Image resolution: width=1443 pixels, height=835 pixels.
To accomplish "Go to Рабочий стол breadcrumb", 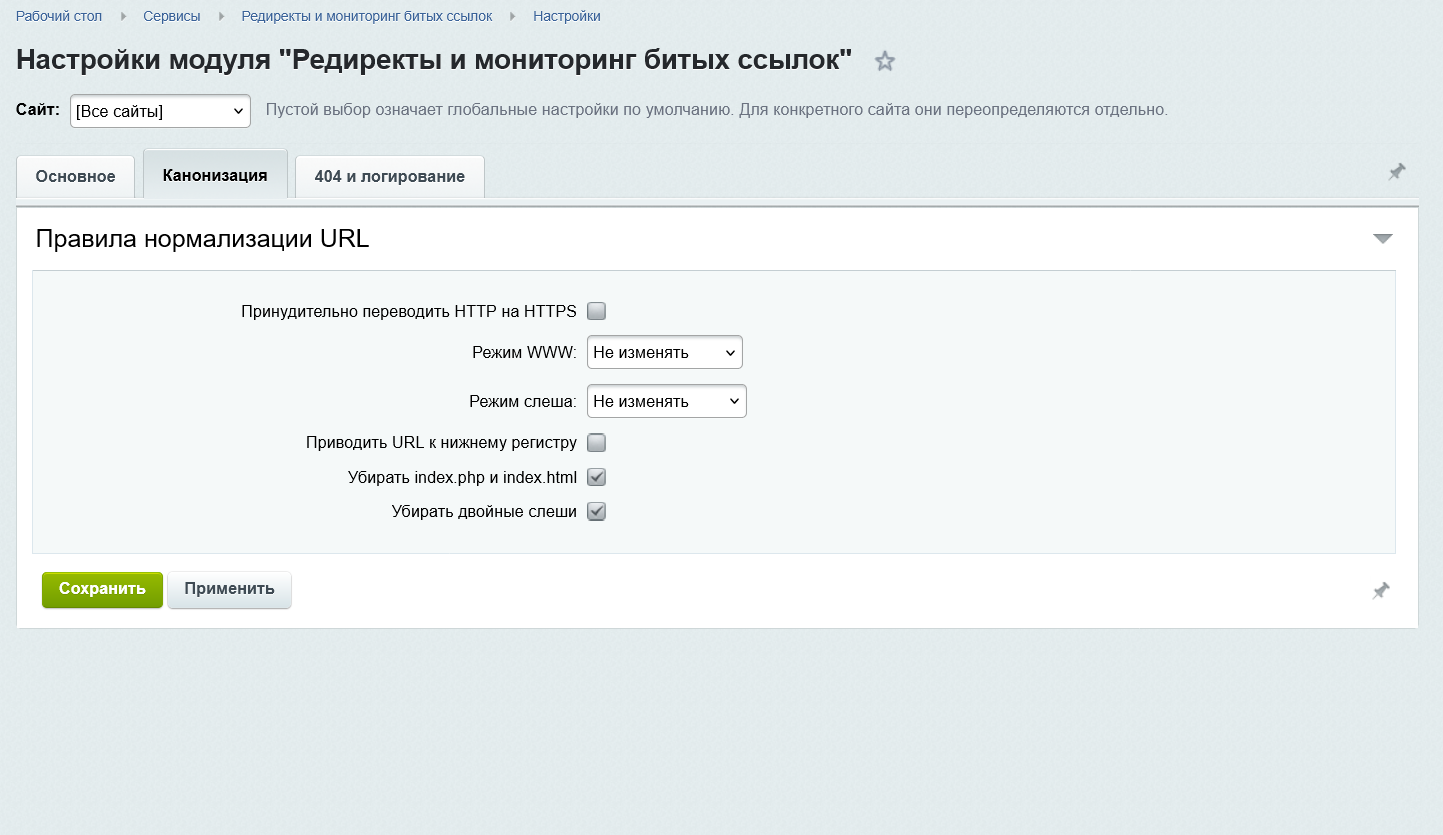I will click(59, 16).
